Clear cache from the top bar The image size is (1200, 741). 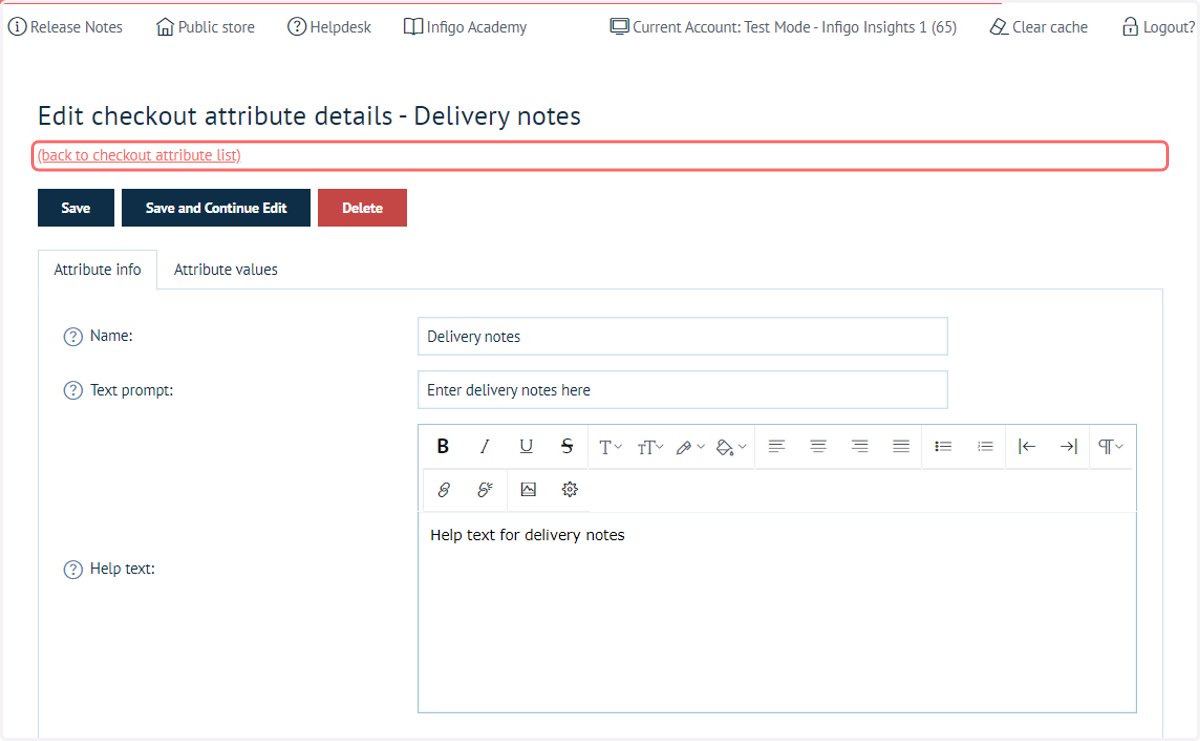[x=1038, y=27]
